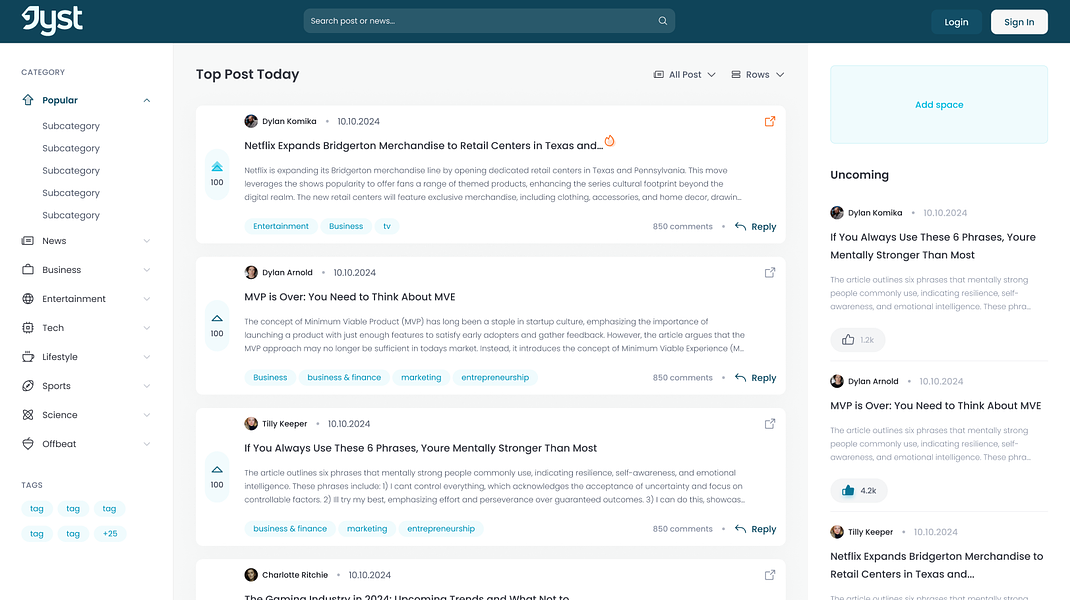
Task: Open the Rows layout dropdown
Action: 757,74
